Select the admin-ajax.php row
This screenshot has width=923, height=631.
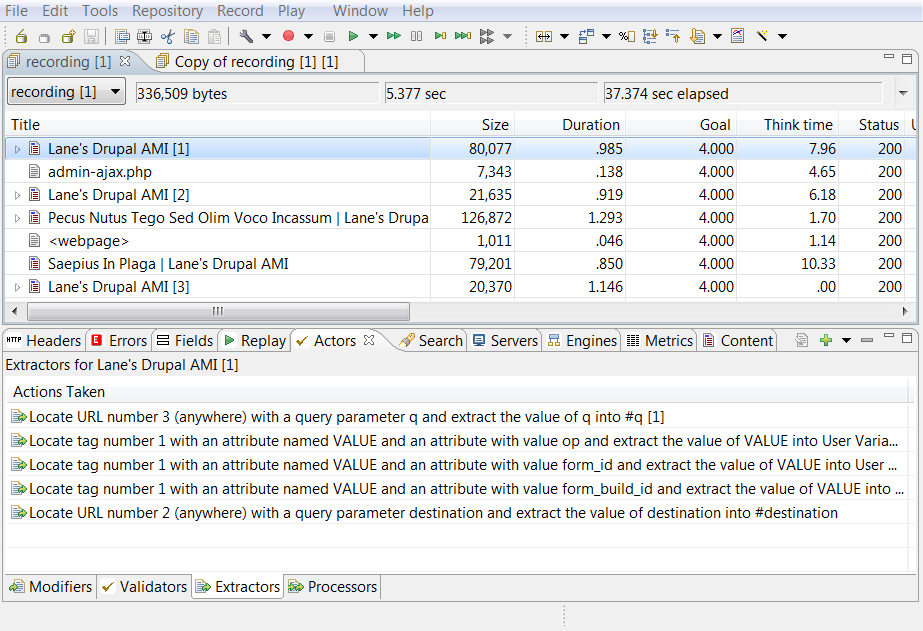point(459,172)
